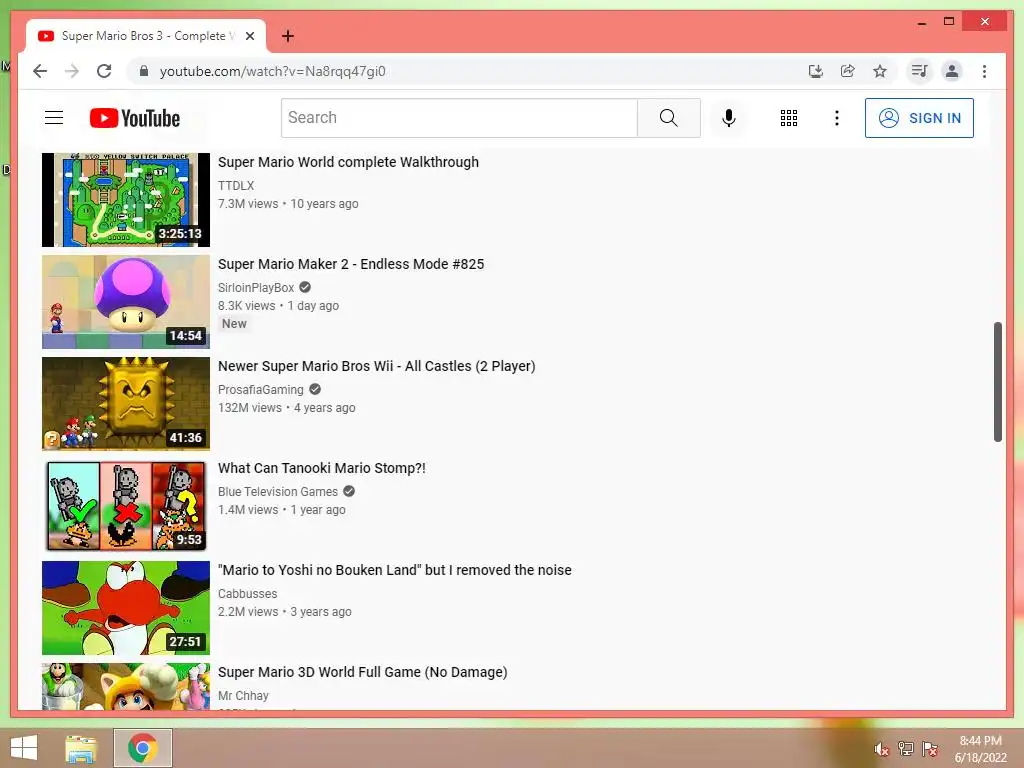Open Super Mario World complete Walkthrough title
This screenshot has height=768, width=1024.
coord(348,162)
